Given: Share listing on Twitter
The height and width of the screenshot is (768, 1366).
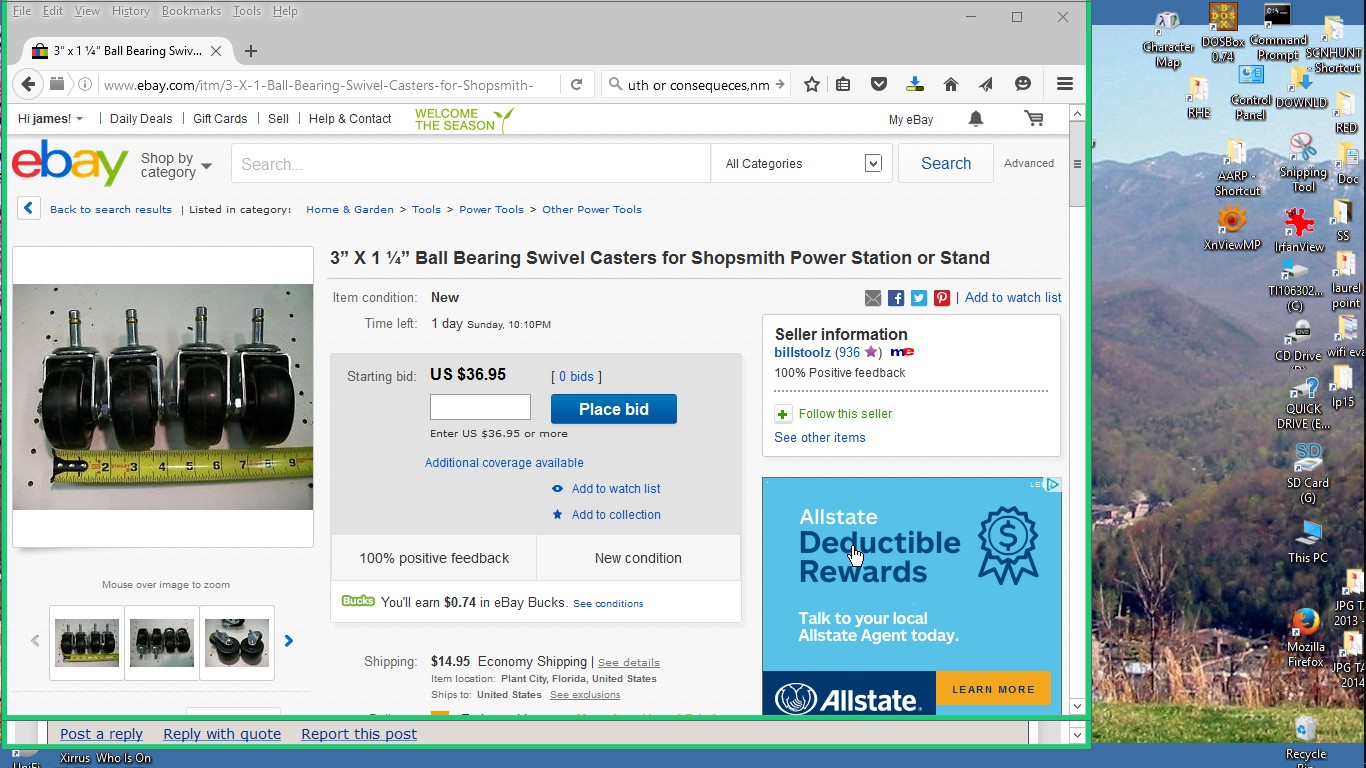Looking at the screenshot, I should coord(919,298).
